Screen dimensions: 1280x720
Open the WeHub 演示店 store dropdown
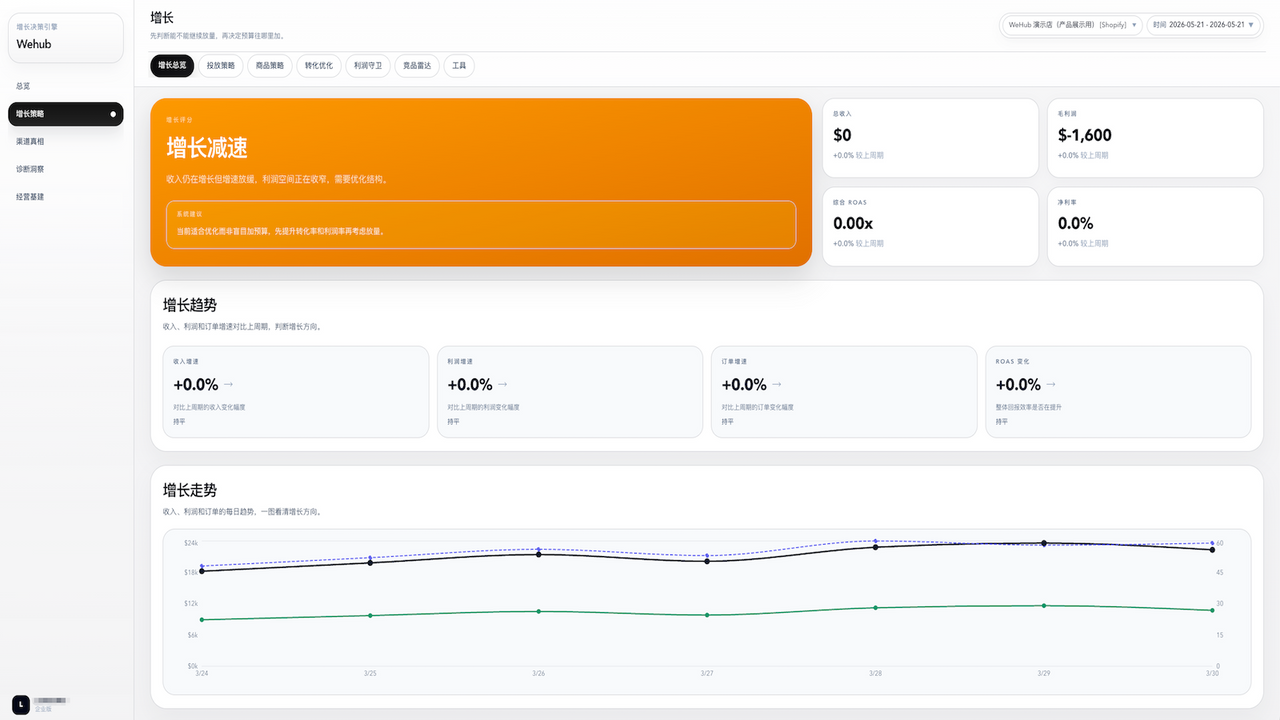pyautogui.click(x=1072, y=25)
